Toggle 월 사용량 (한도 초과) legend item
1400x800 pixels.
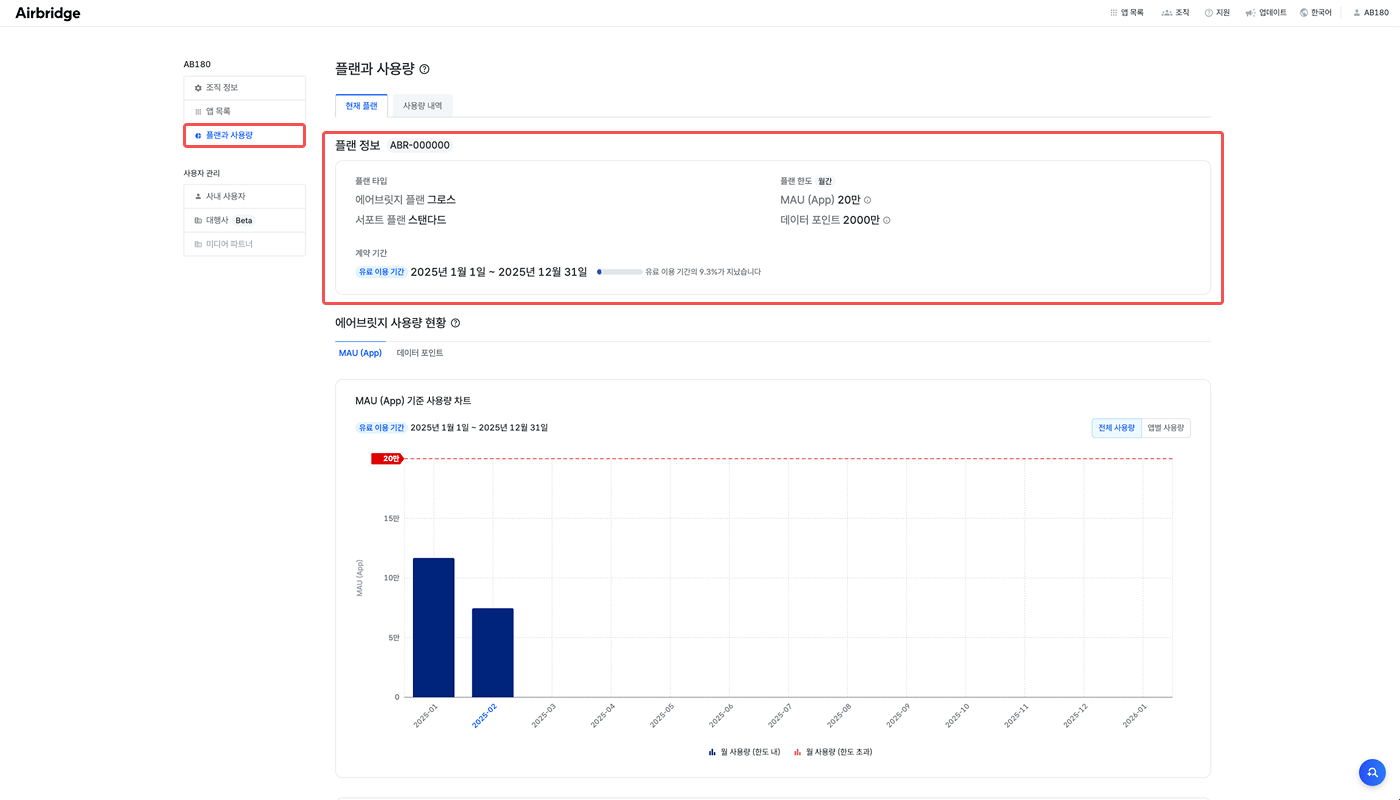click(833, 751)
